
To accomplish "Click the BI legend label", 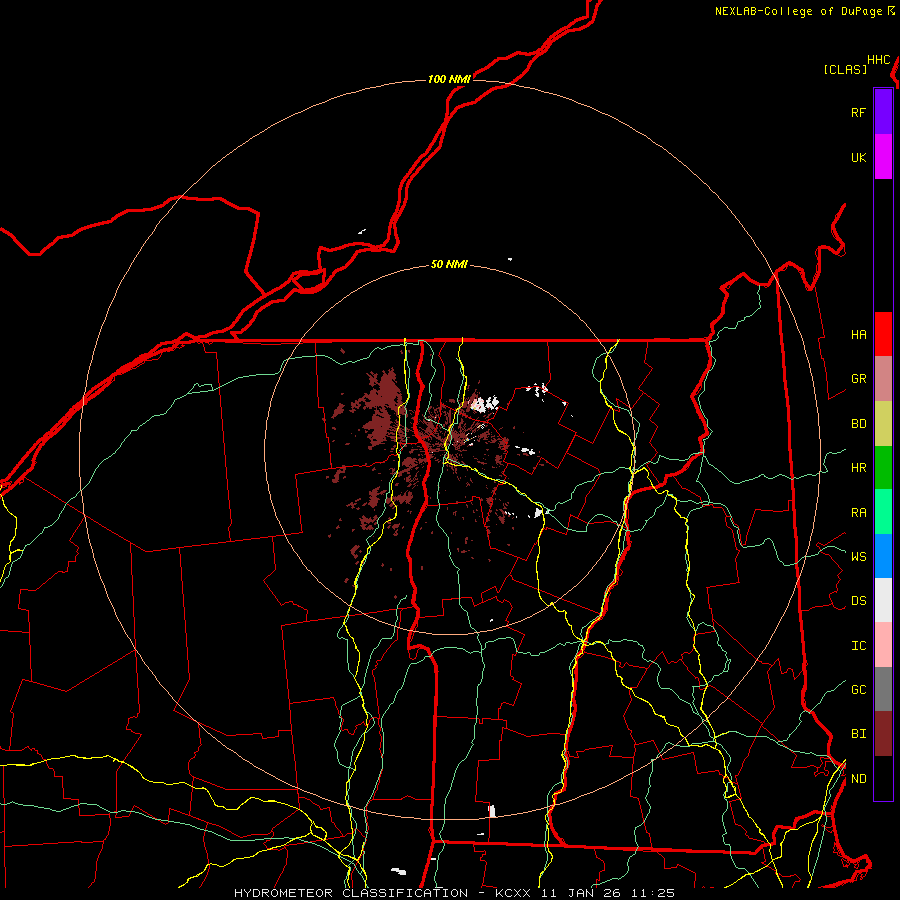I will pyautogui.click(x=858, y=734).
